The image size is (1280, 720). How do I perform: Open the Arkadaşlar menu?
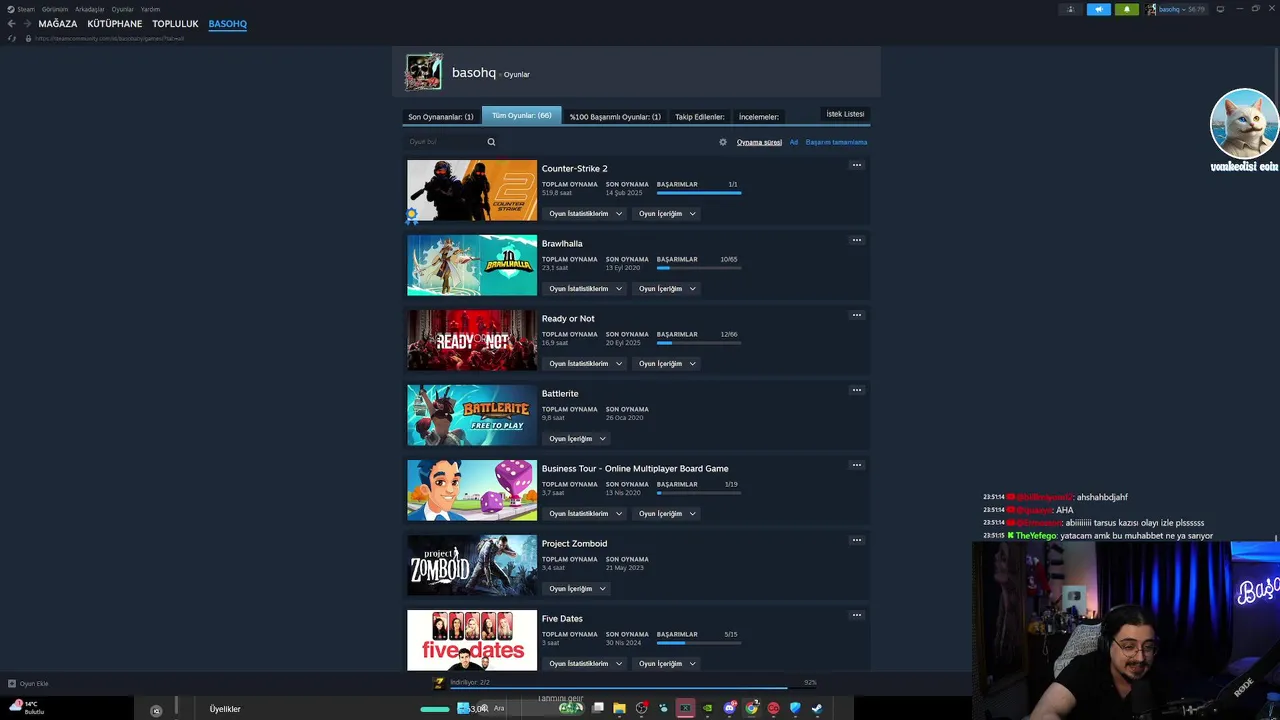[x=90, y=9]
